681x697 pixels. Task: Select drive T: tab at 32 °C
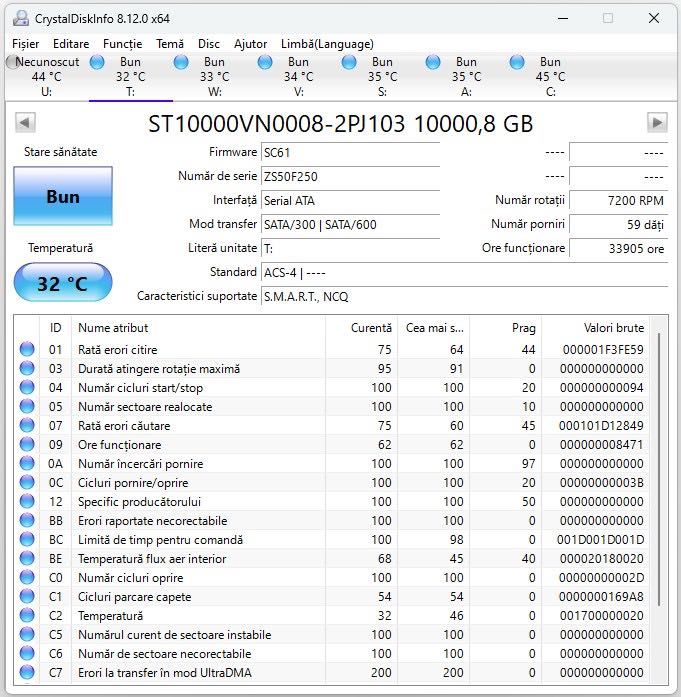coord(131,76)
